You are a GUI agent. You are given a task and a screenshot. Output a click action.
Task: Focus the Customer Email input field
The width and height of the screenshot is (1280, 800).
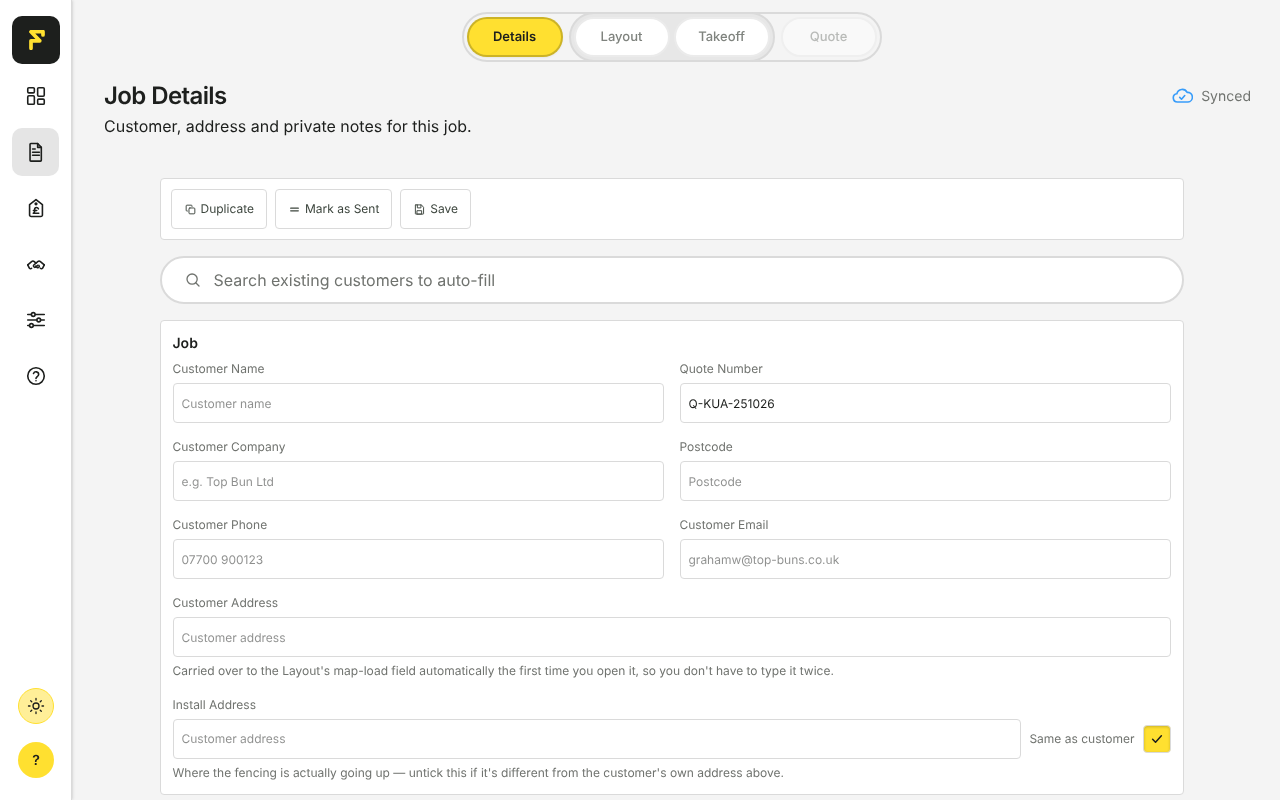pyautogui.click(x=925, y=559)
